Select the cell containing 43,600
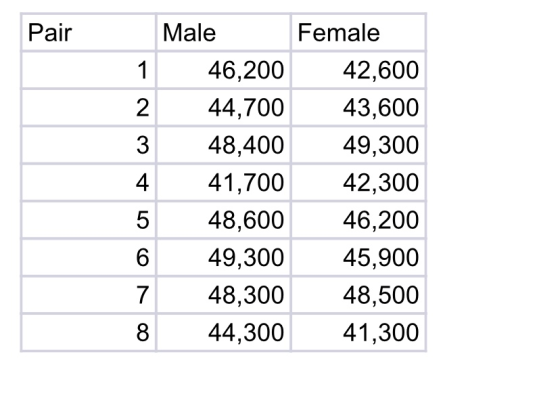 [359, 107]
